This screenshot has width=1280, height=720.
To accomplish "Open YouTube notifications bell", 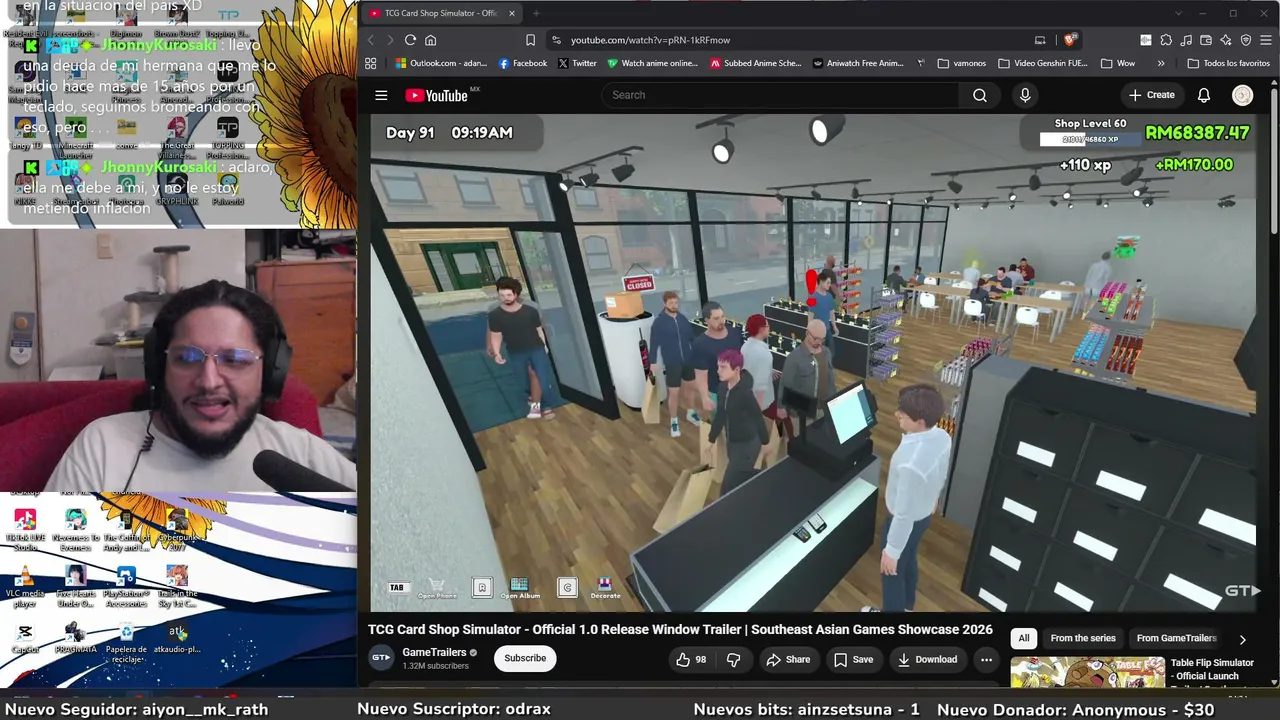I will [x=1204, y=95].
